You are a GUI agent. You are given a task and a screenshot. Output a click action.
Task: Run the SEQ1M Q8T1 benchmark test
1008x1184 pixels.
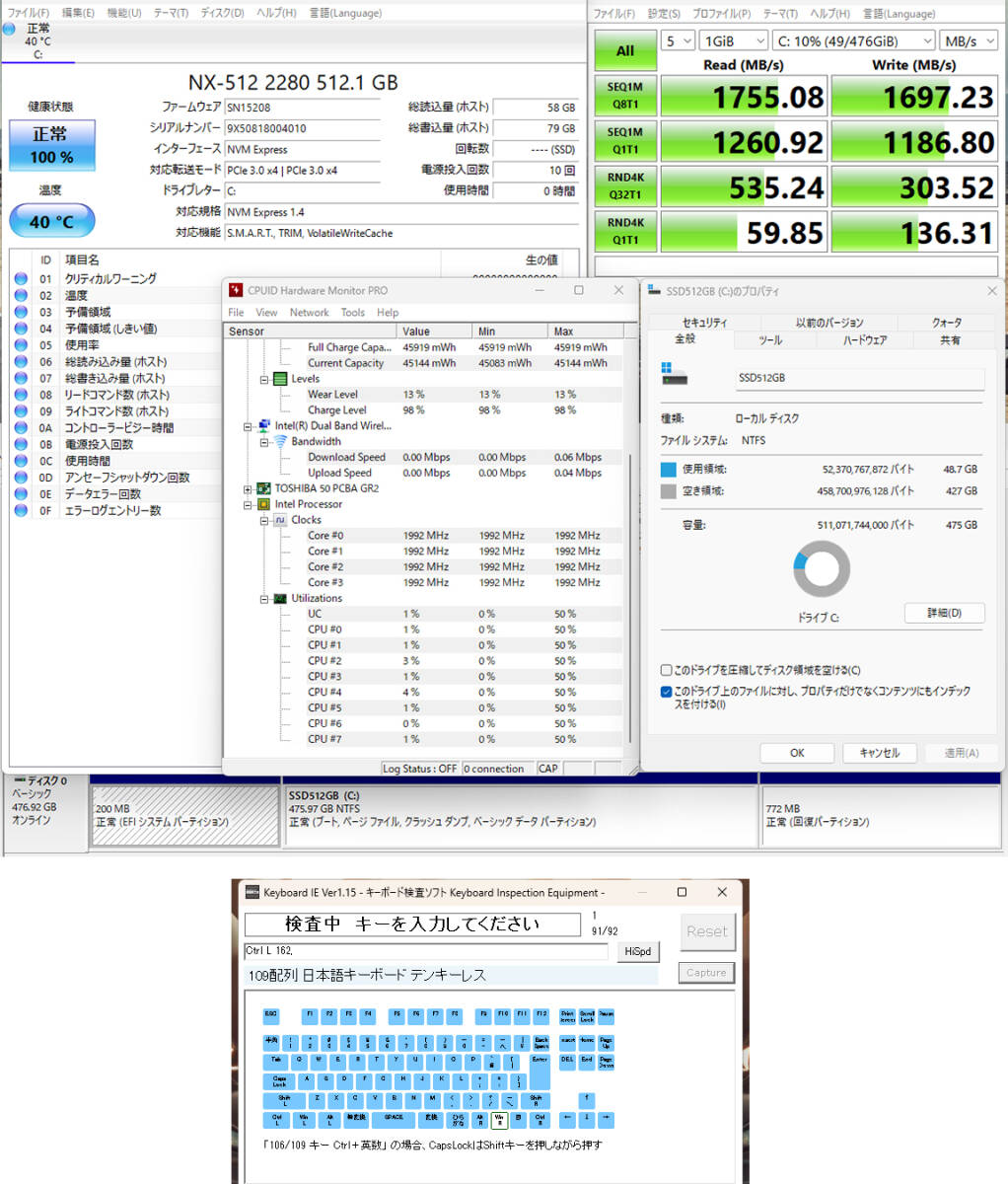[x=625, y=96]
